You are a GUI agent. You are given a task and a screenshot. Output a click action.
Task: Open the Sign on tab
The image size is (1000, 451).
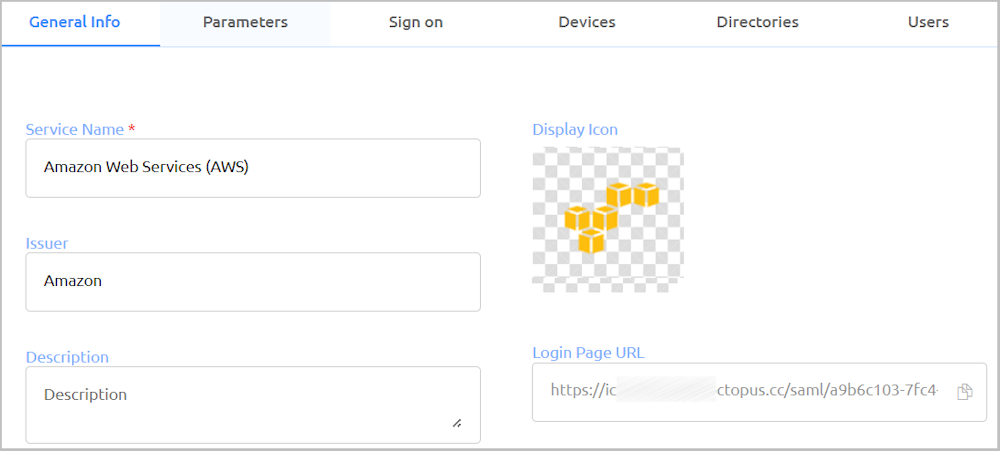tap(416, 22)
